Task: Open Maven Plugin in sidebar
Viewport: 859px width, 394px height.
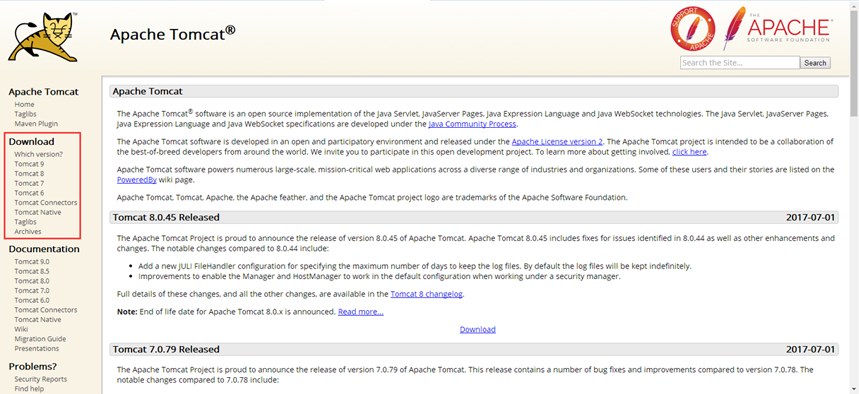Action: click(x=36, y=124)
